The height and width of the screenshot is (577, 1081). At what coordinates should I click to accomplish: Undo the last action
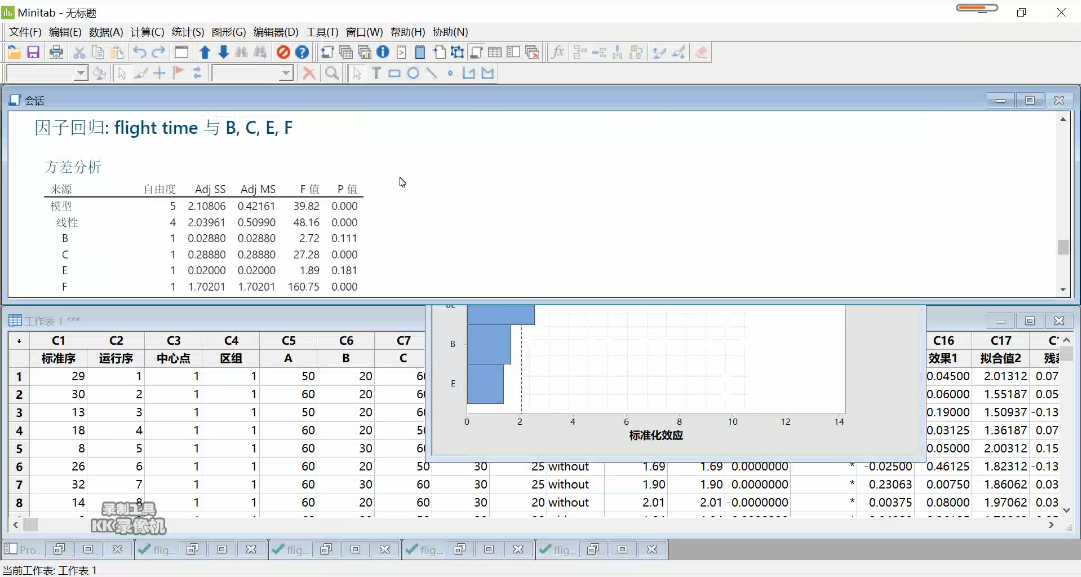click(140, 52)
